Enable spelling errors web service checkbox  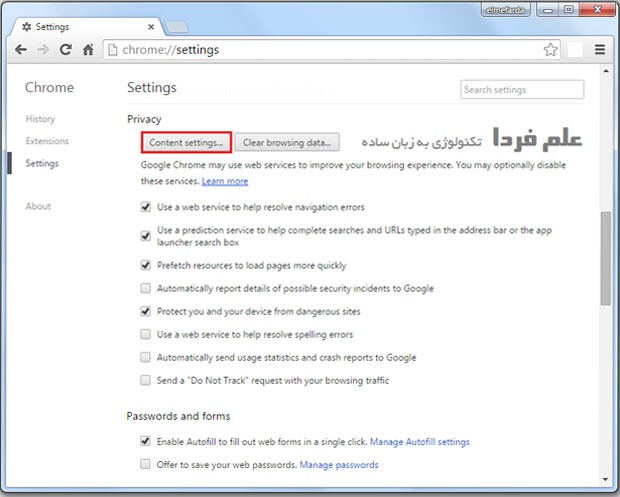tap(146, 334)
